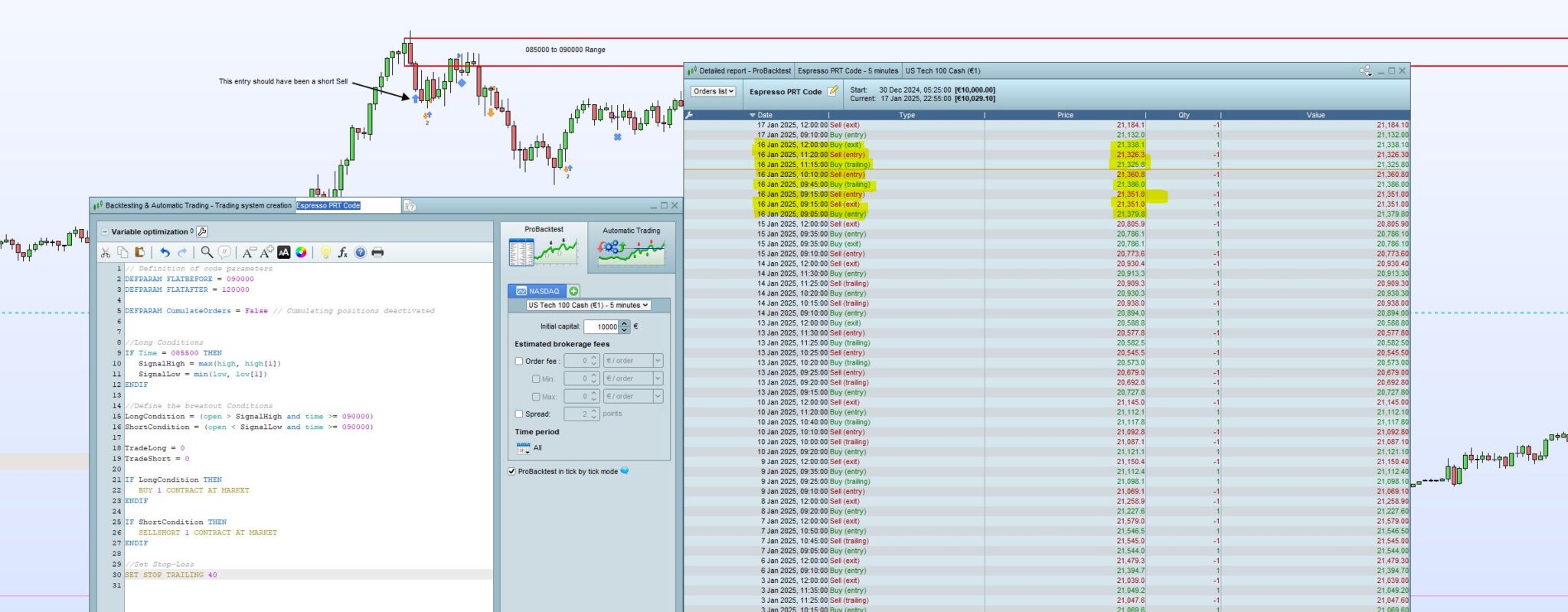Screen dimensions: 1568x612
Task: Click the light bulb icon in the editor toolbar
Action: (x=325, y=252)
